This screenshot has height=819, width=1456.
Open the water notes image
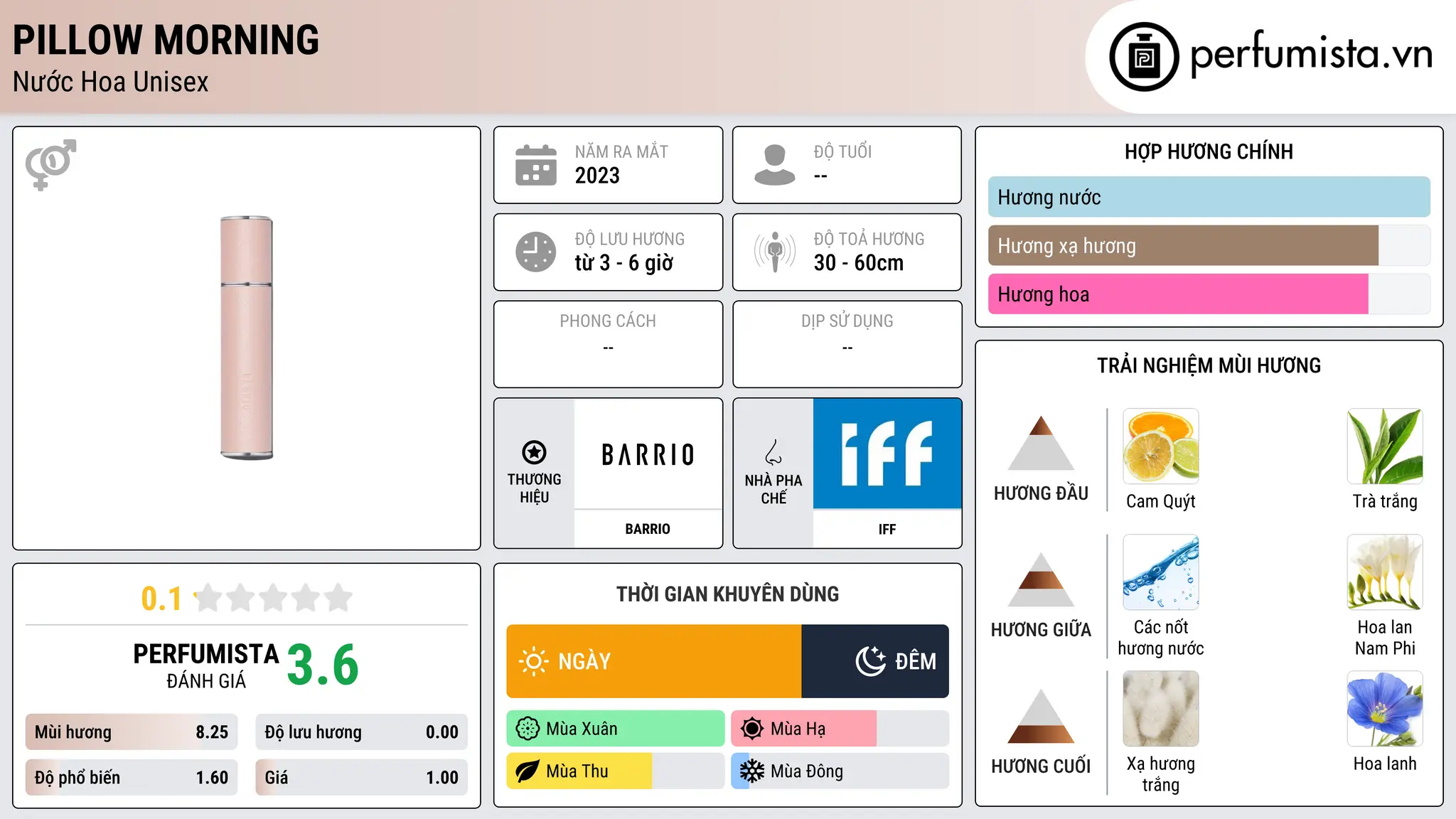click(x=1161, y=572)
